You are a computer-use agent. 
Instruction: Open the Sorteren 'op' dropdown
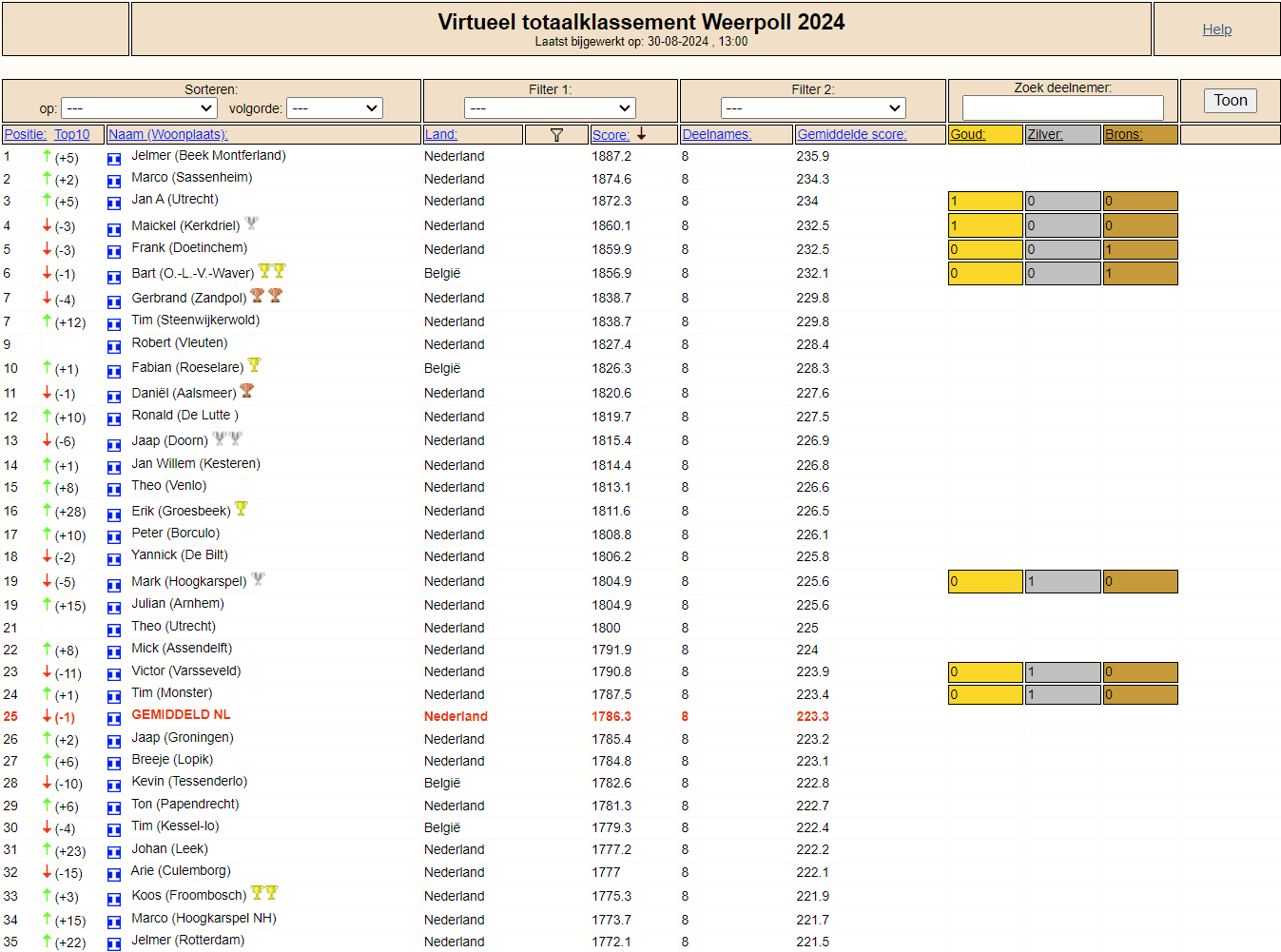point(140,108)
